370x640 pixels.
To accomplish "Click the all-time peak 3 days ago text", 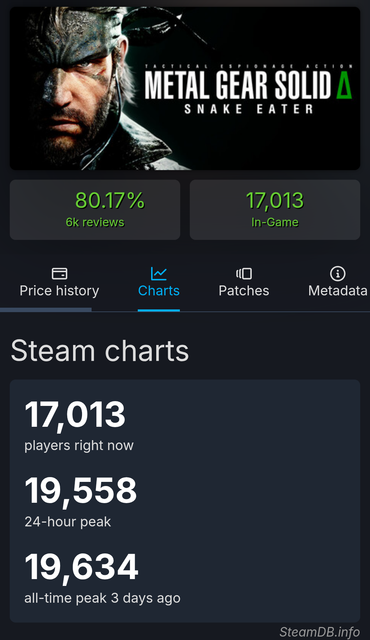I will 102,598.
